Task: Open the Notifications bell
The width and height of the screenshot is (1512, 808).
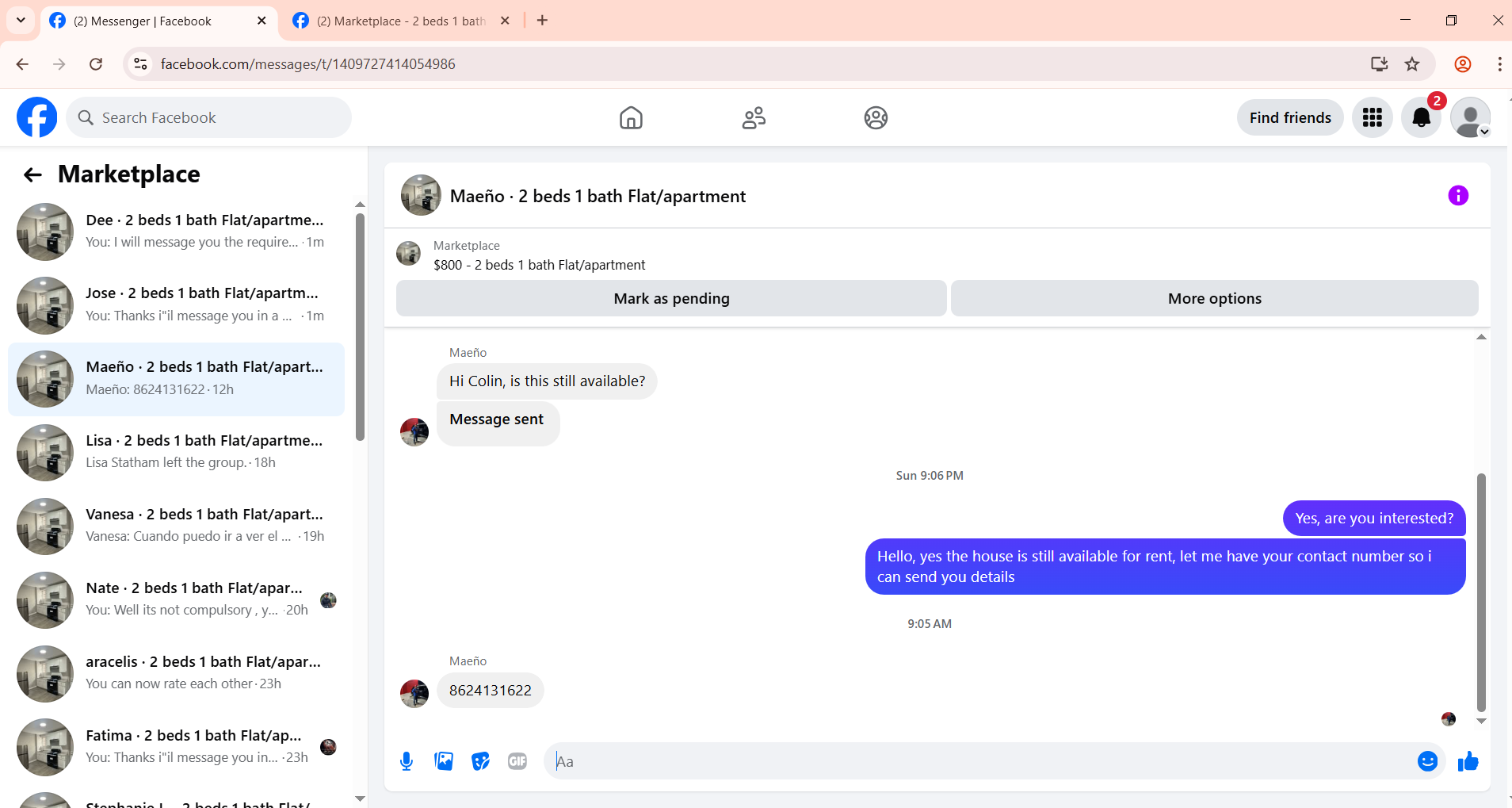Action: (1422, 117)
